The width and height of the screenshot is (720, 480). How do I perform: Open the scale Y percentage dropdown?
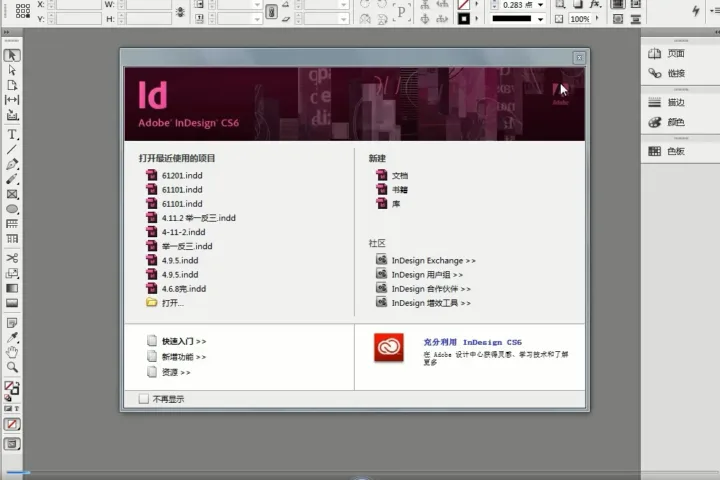tap(257, 19)
